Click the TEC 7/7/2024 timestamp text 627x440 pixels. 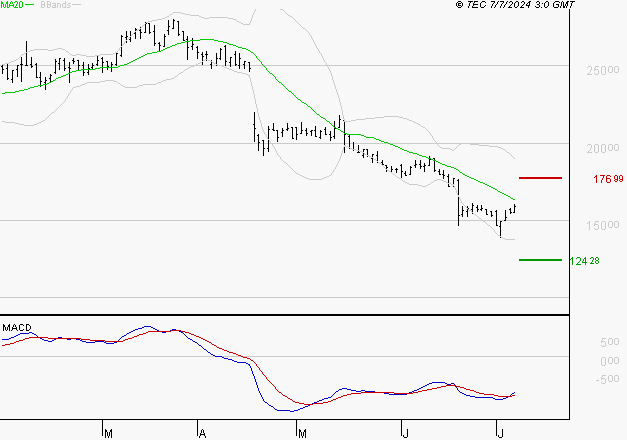[515, 4]
